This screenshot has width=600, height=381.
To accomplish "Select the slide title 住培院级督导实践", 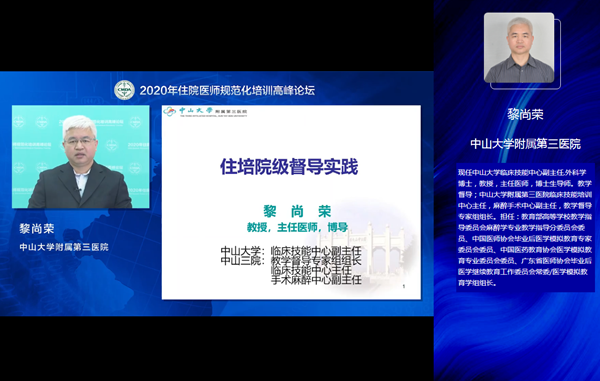I will 289,166.
